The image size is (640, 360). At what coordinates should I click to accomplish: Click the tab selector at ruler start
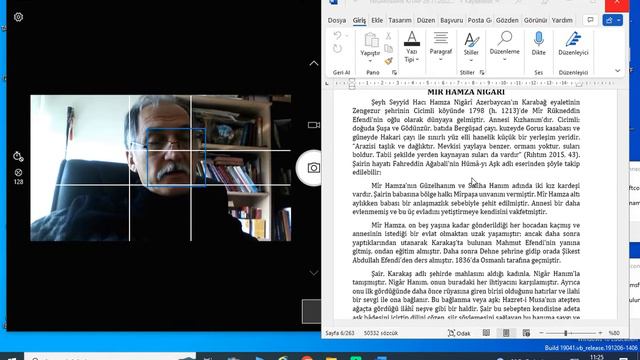(x=327, y=83)
